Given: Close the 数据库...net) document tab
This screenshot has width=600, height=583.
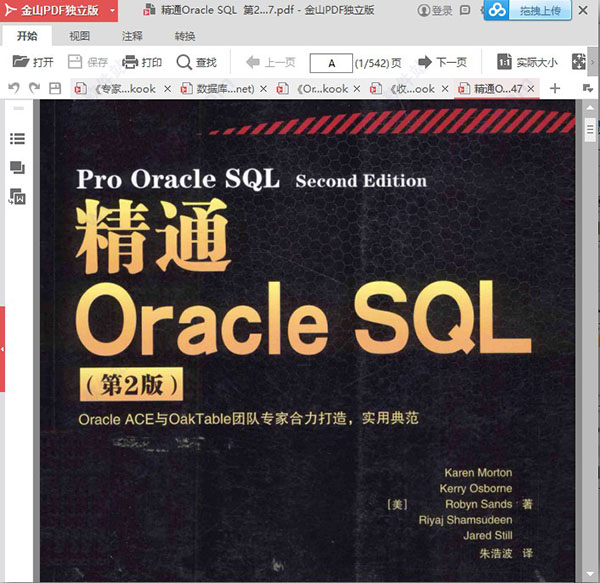Looking at the screenshot, I should pos(263,89).
